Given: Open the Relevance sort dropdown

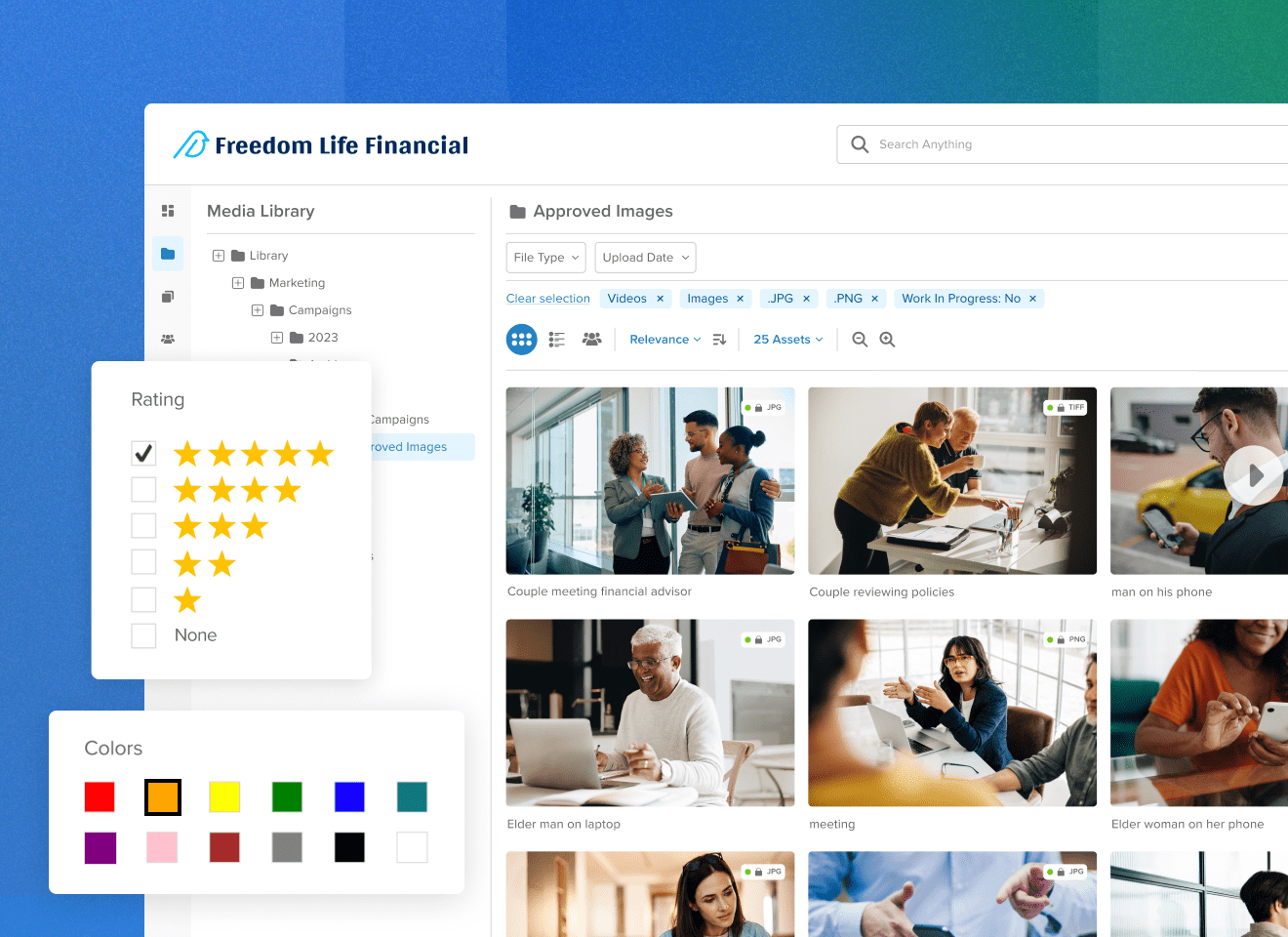Looking at the screenshot, I should pyautogui.click(x=665, y=340).
